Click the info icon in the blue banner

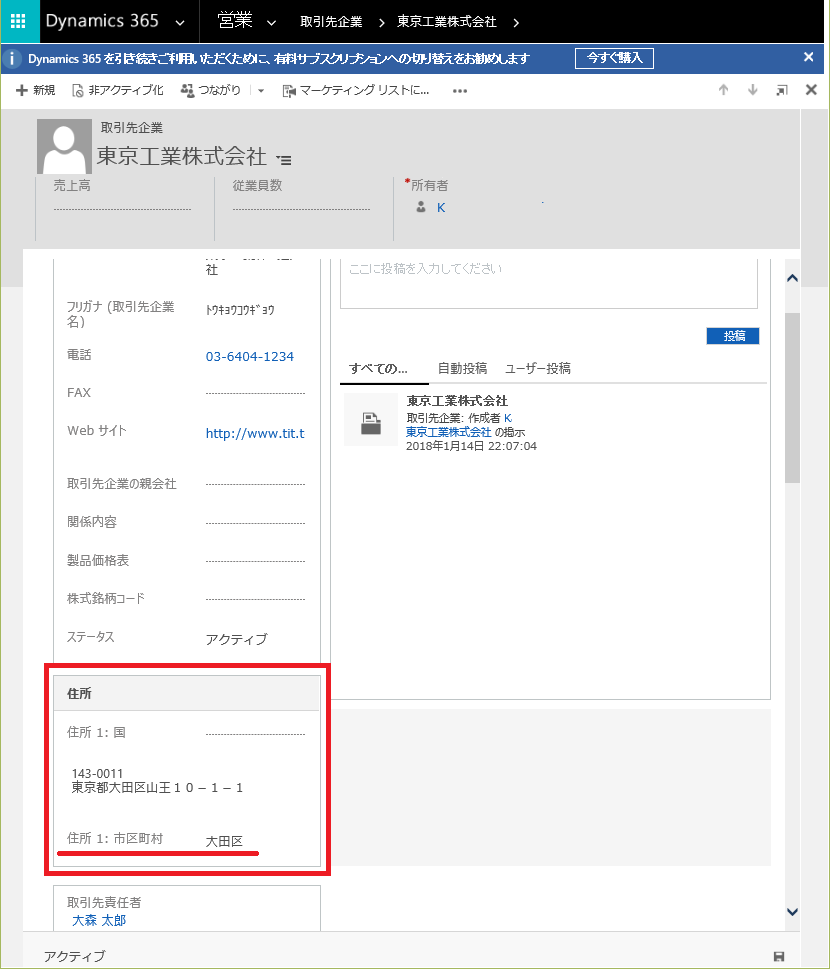coord(11,59)
